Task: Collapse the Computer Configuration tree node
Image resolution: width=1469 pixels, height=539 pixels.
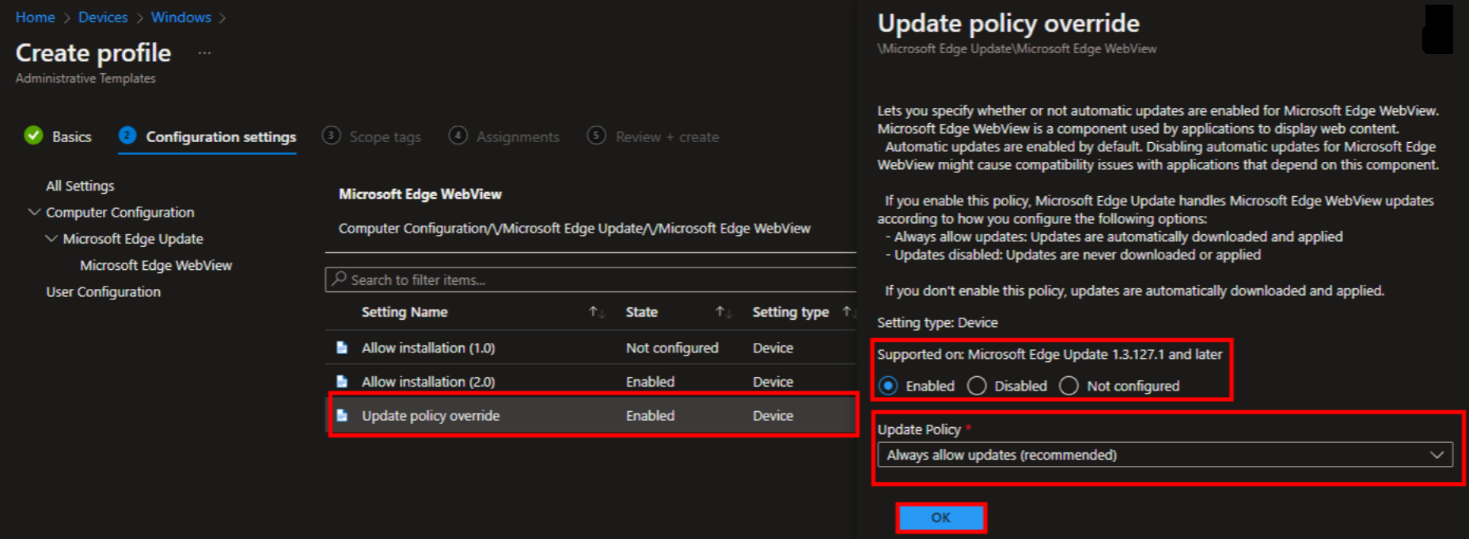Action: tap(35, 212)
